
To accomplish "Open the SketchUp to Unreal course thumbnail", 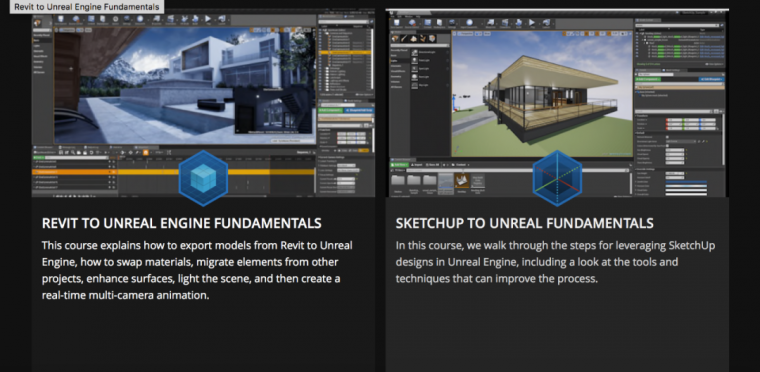I will (x=557, y=103).
